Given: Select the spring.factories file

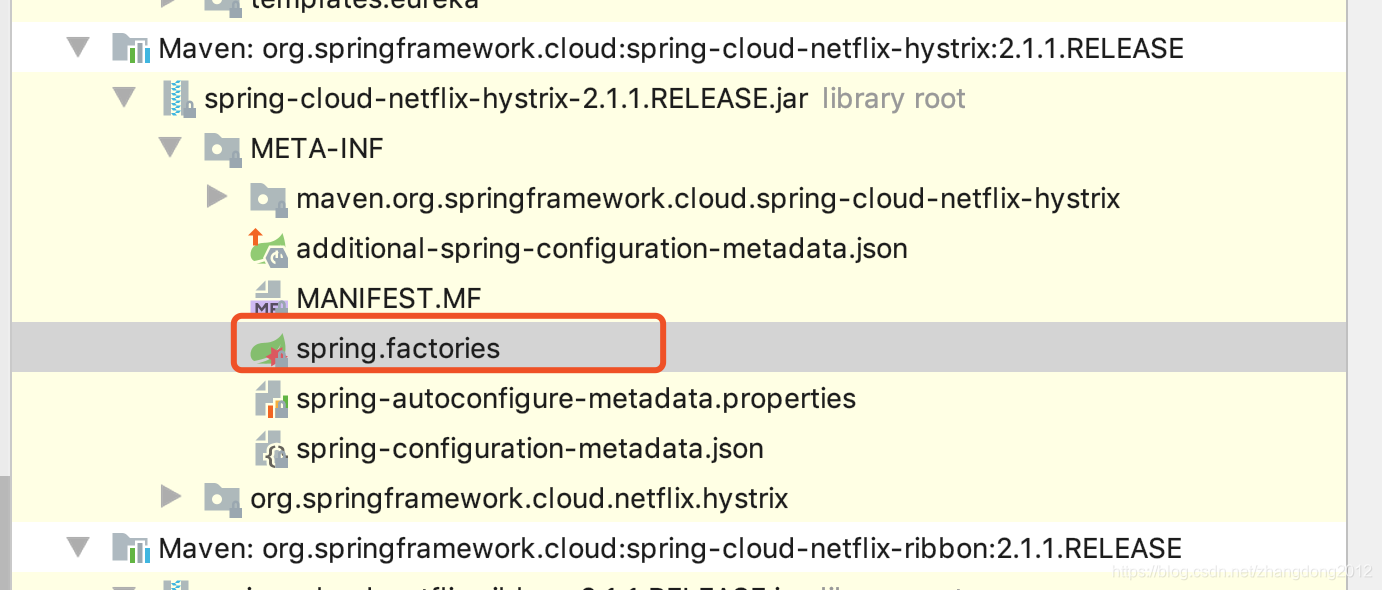Looking at the screenshot, I should 398,349.
